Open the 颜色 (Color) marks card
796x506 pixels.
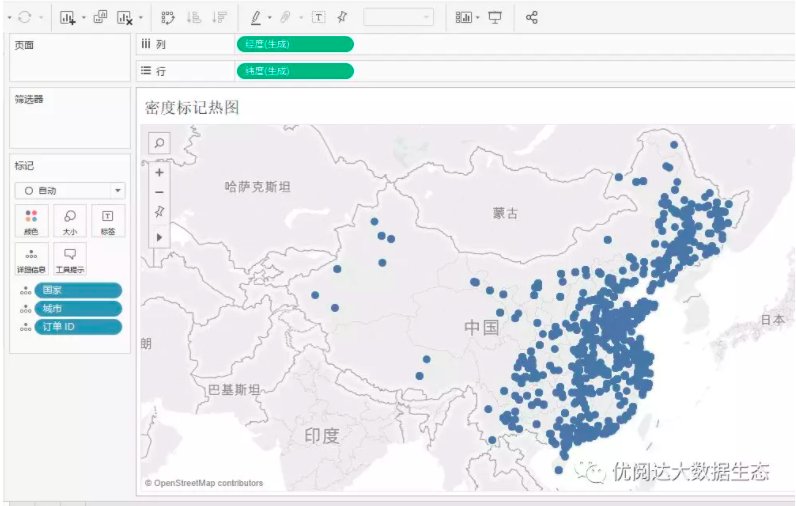[x=31, y=221]
